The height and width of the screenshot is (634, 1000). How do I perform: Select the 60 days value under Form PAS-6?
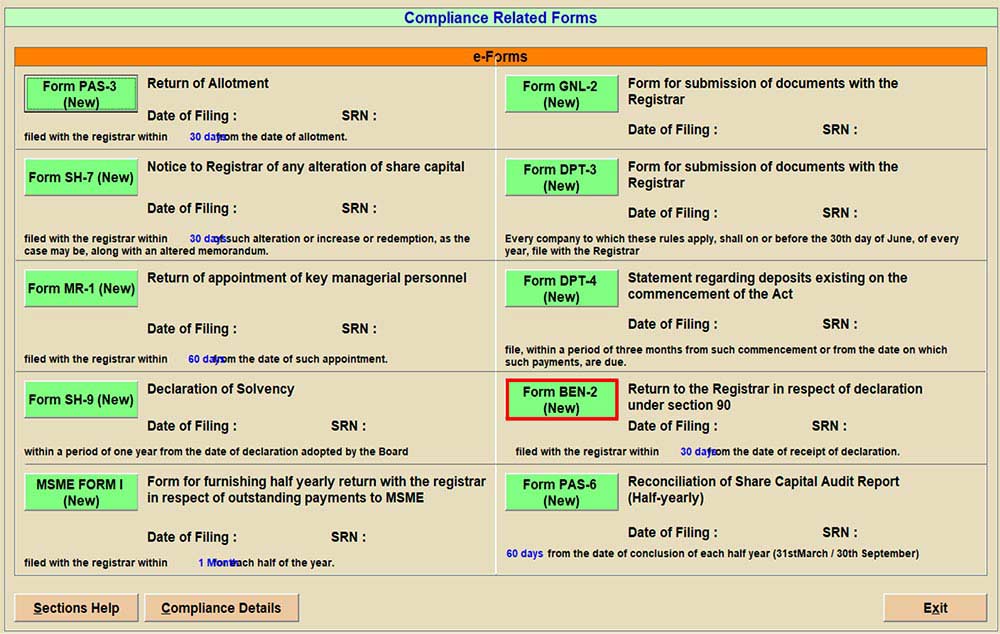pyautogui.click(x=524, y=553)
